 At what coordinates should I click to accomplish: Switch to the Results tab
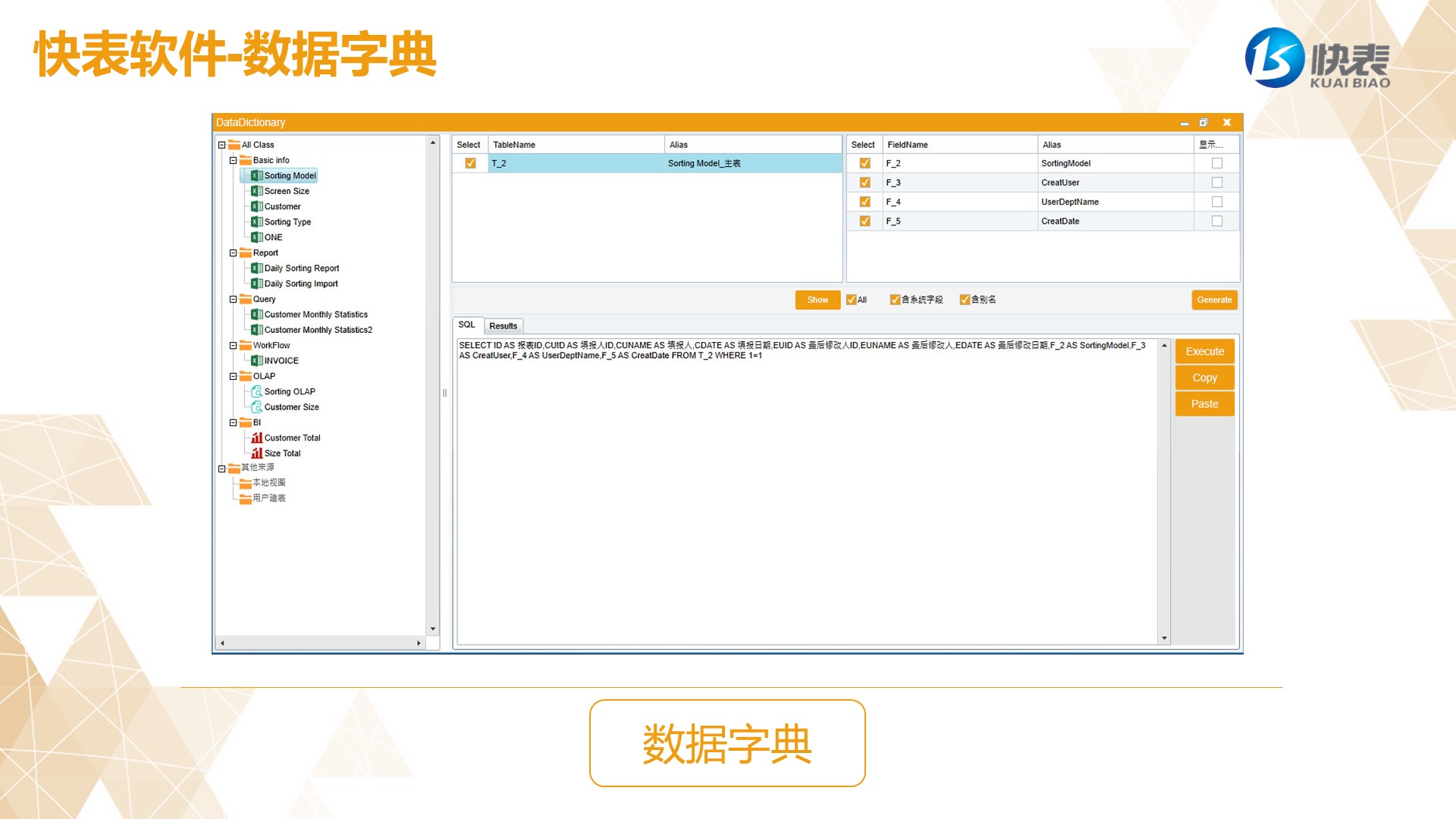pyautogui.click(x=503, y=326)
